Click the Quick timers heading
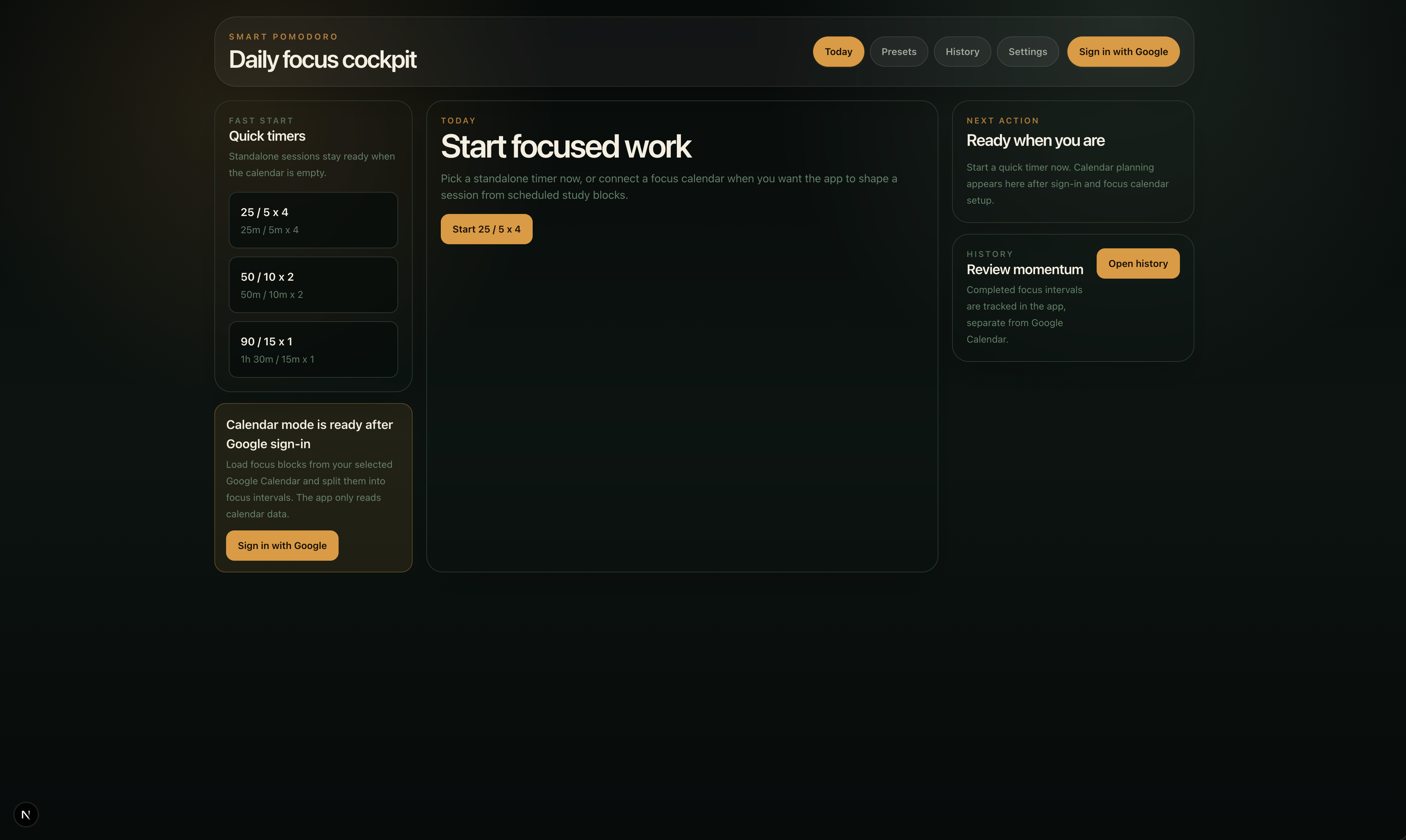This screenshot has height=840, width=1406. 267,136
